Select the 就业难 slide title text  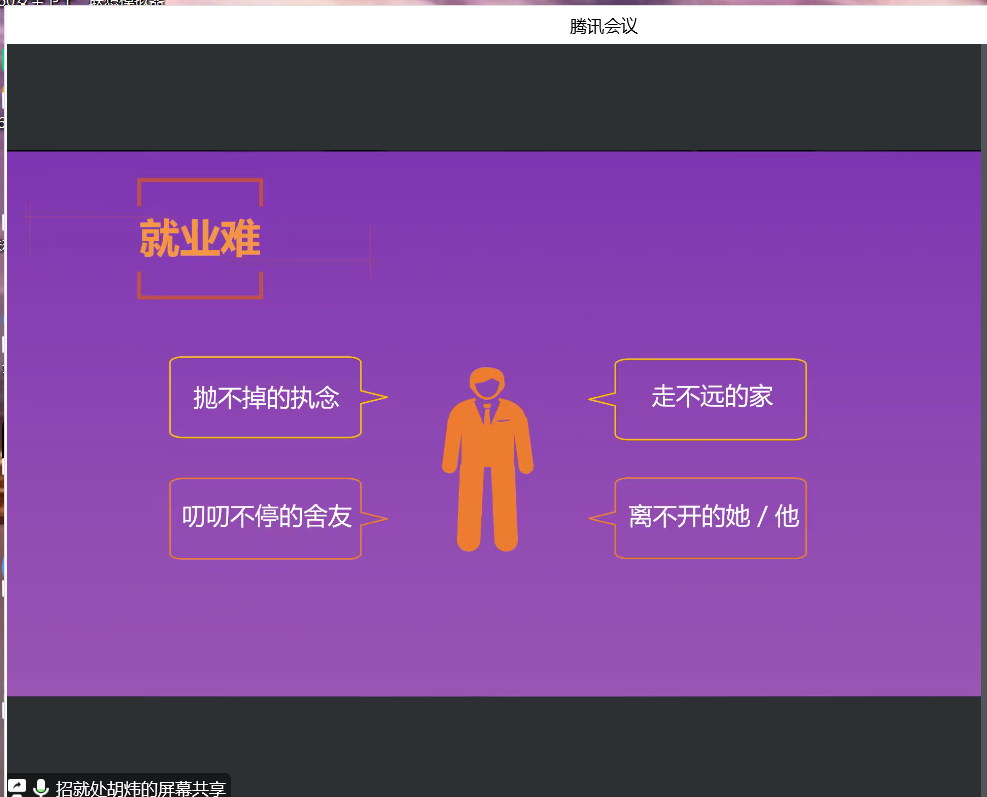pyautogui.click(x=200, y=238)
